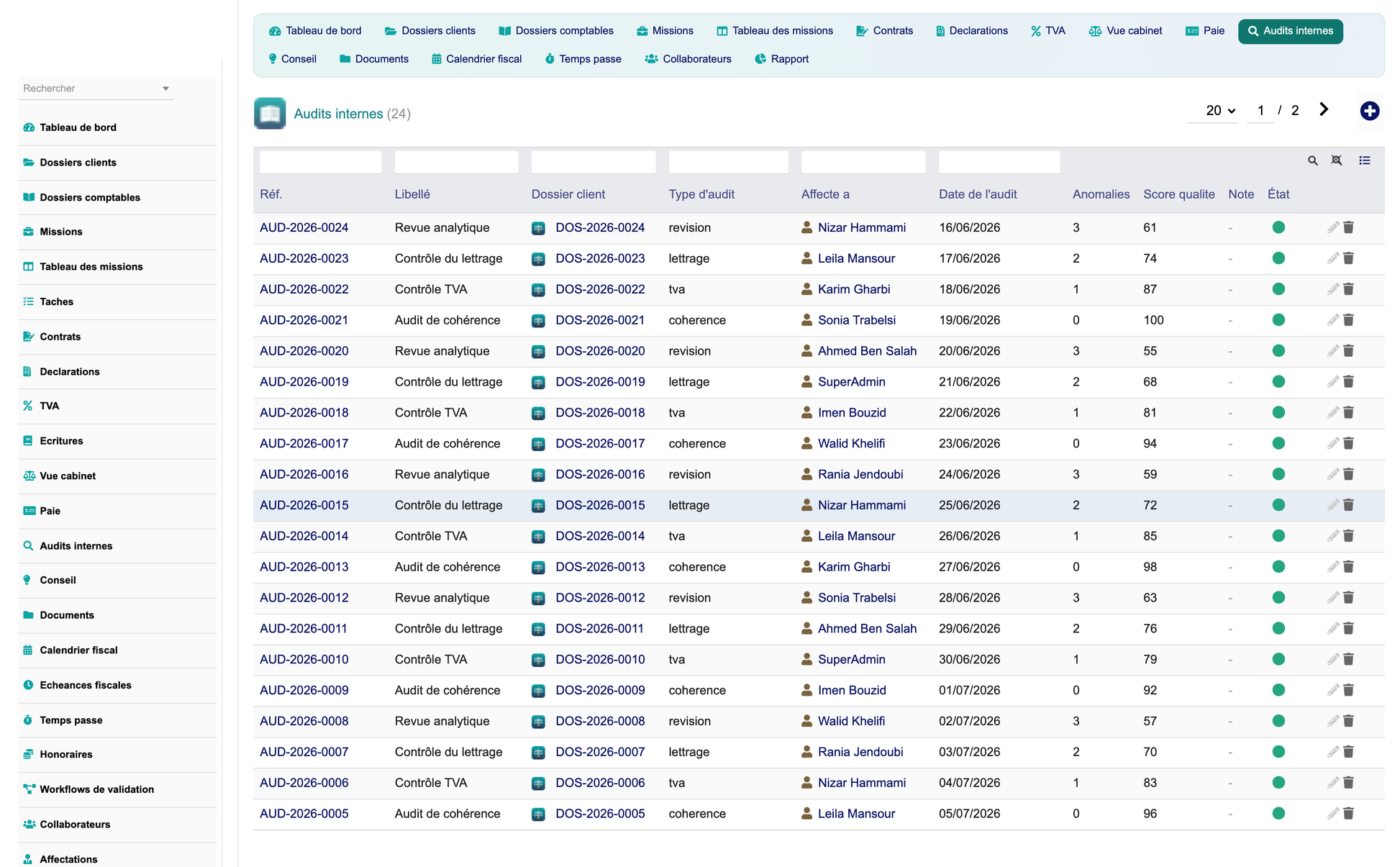Image resolution: width=1400 pixels, height=867 pixels.
Task: Open the column list selector icon
Action: [x=1364, y=160]
